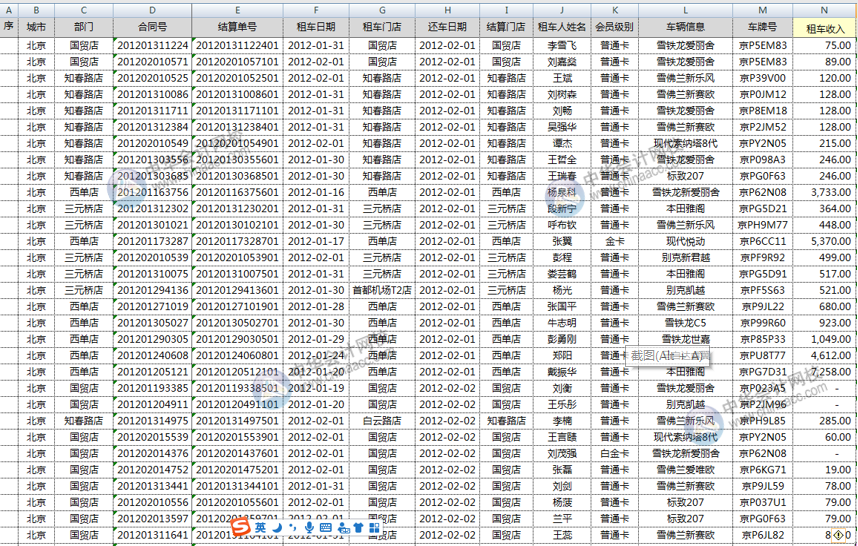The image size is (858, 546).
Task: Toggle half/full width moon icon
Action: (x=278, y=527)
